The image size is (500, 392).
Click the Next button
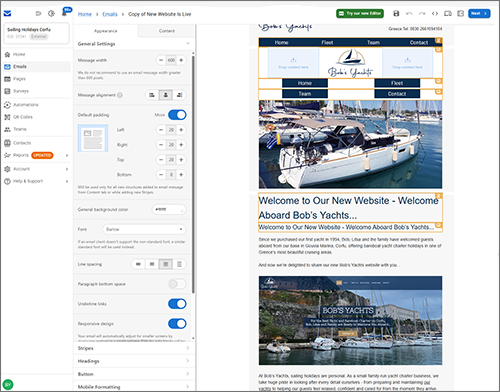[479, 13]
